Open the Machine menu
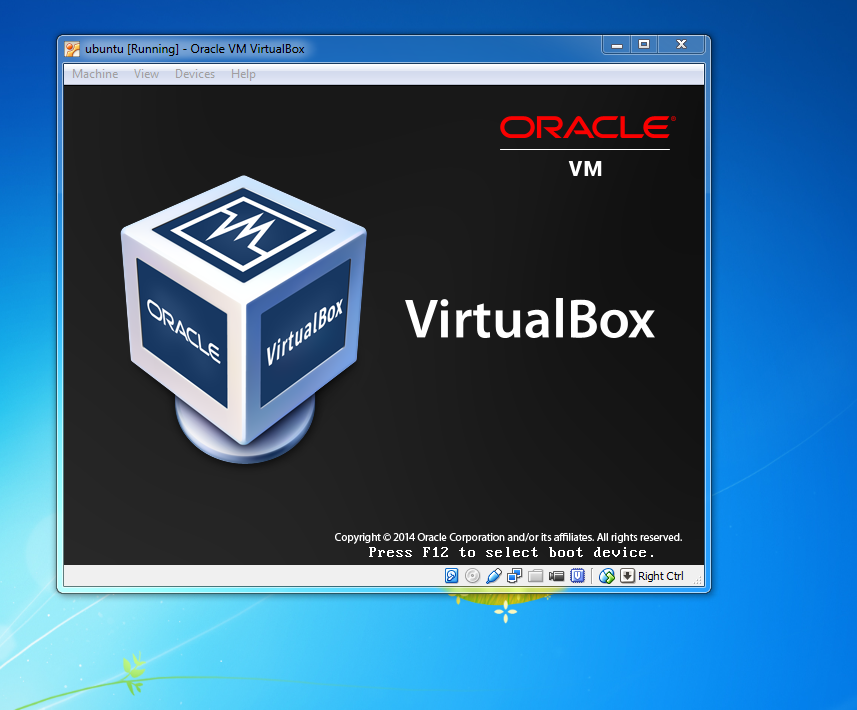 click(95, 74)
